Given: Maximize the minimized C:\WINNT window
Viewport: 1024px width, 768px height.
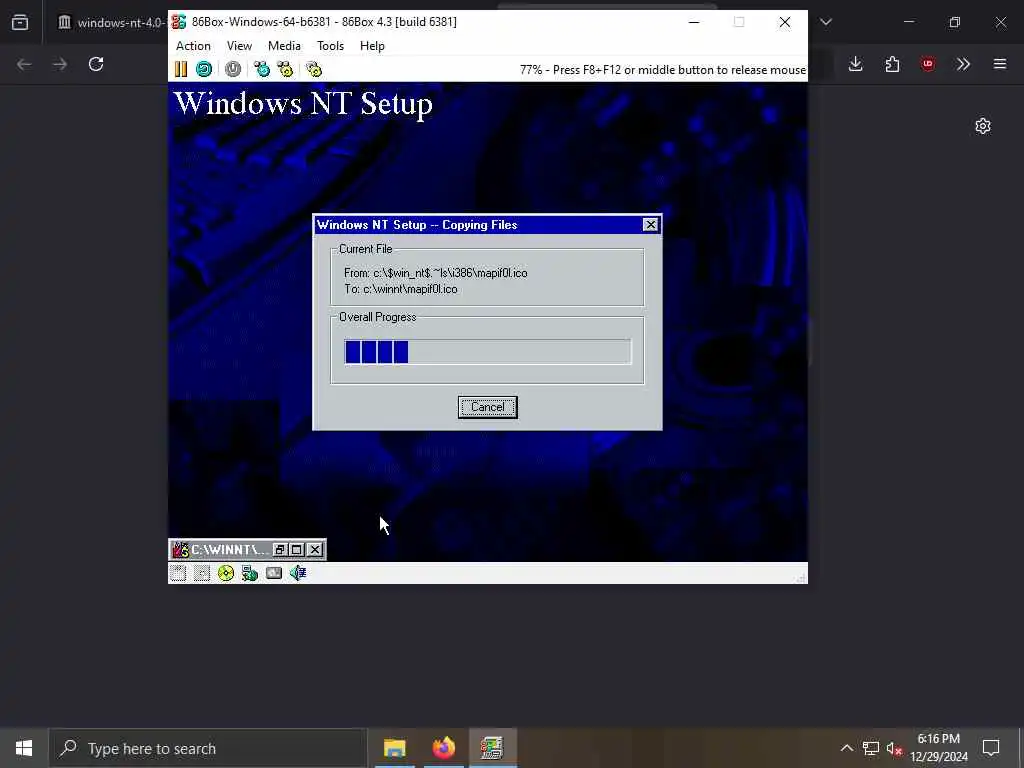Looking at the screenshot, I should [296, 550].
